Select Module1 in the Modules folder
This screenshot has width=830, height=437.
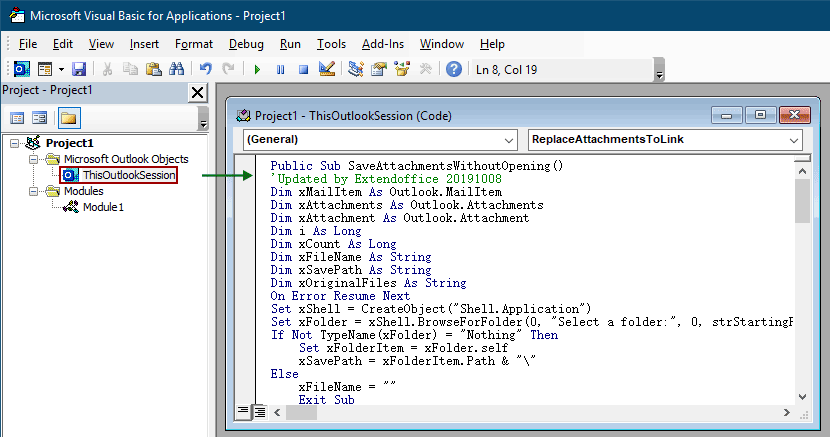103,207
